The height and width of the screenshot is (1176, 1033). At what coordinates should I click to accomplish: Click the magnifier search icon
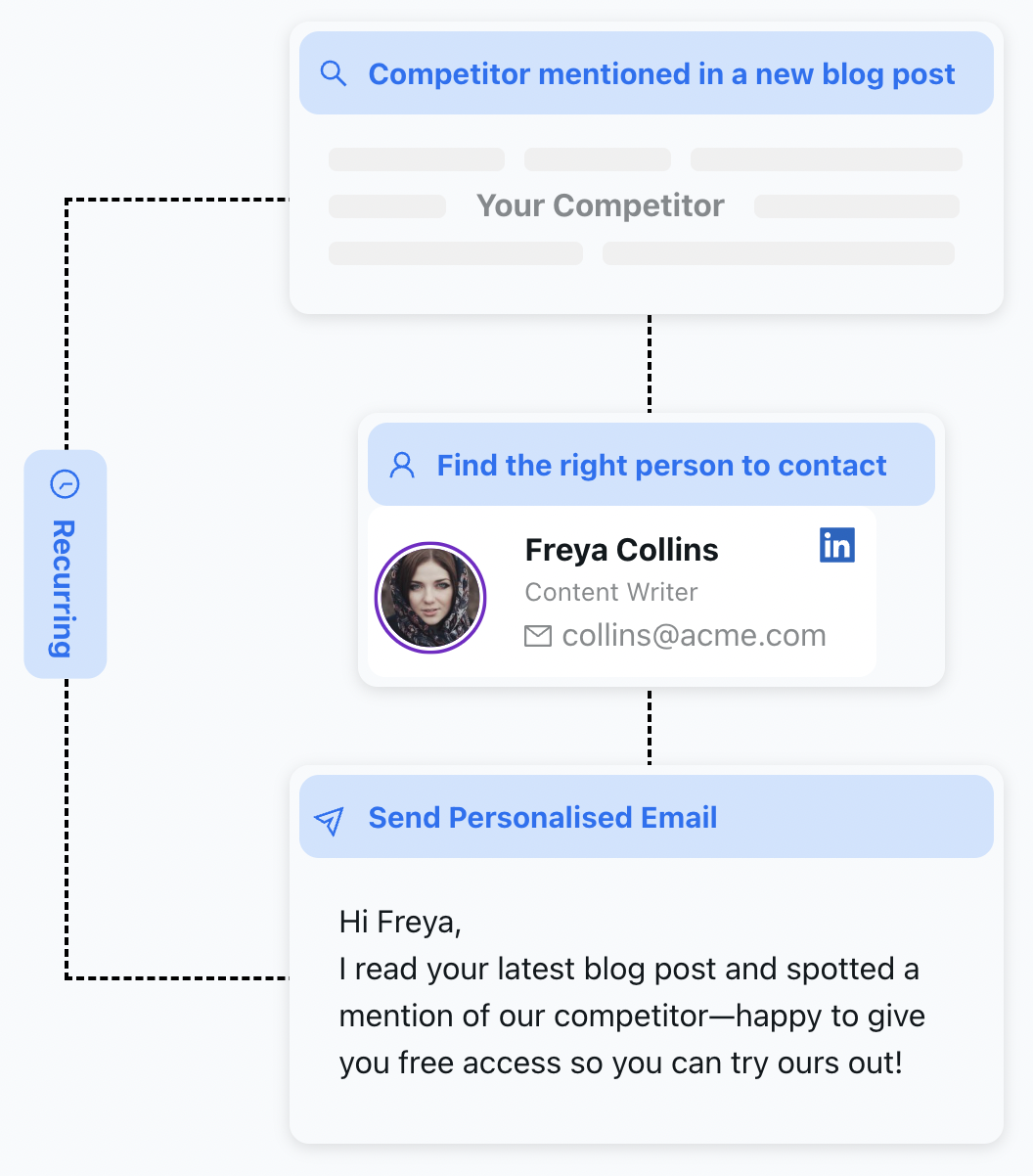[334, 73]
